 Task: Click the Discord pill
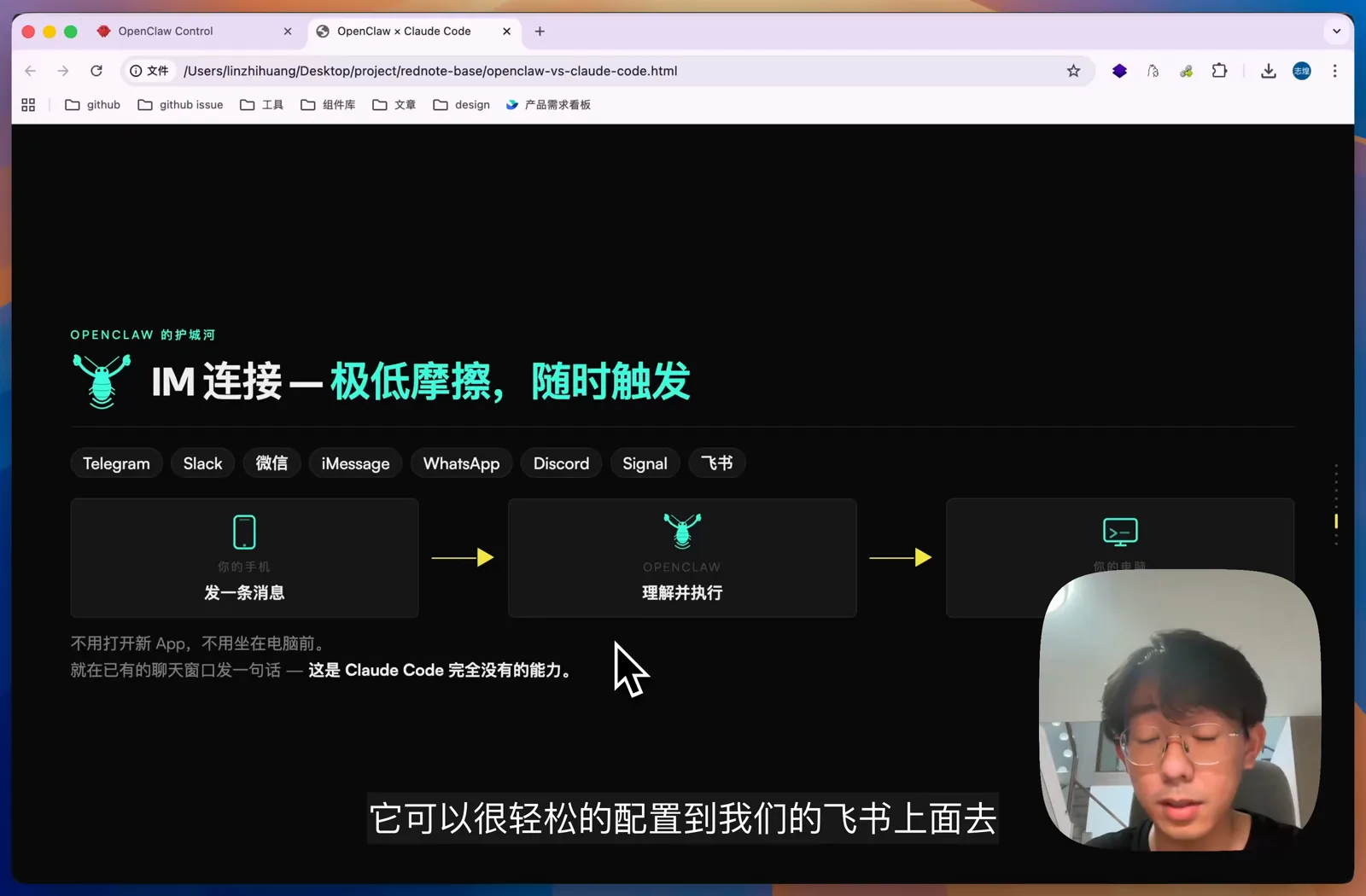[x=561, y=463]
